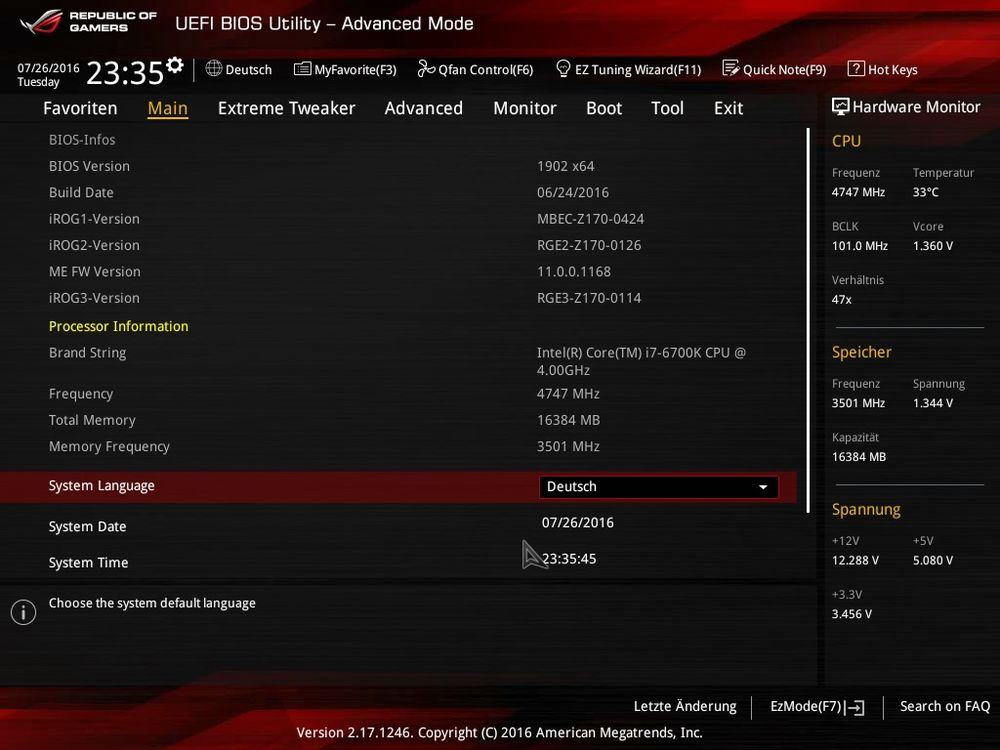The image size is (1000, 750).
Task: Open MyFavorite(F3) list icon
Action: click(302, 69)
